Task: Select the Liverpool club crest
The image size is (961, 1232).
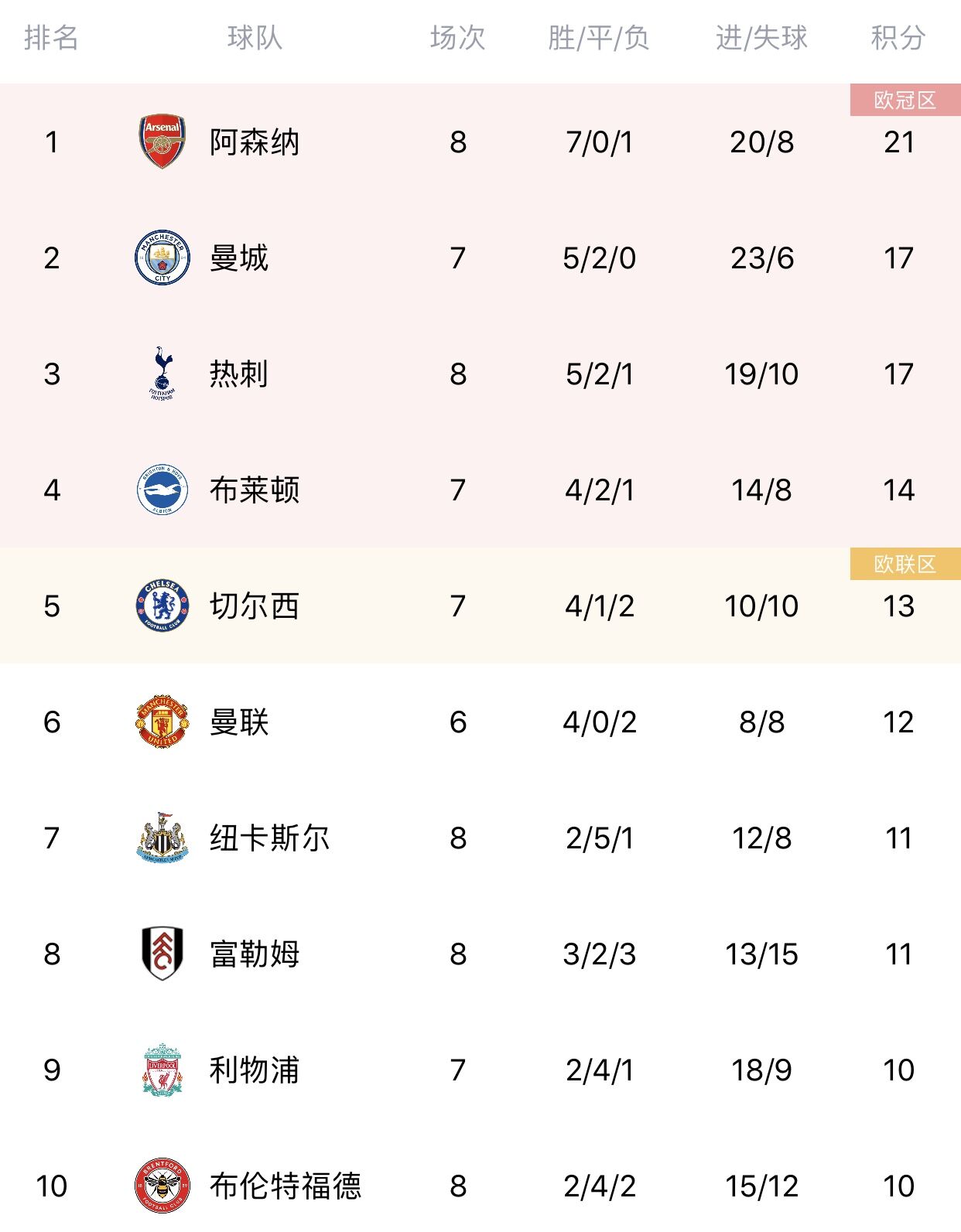Action: (x=162, y=1070)
